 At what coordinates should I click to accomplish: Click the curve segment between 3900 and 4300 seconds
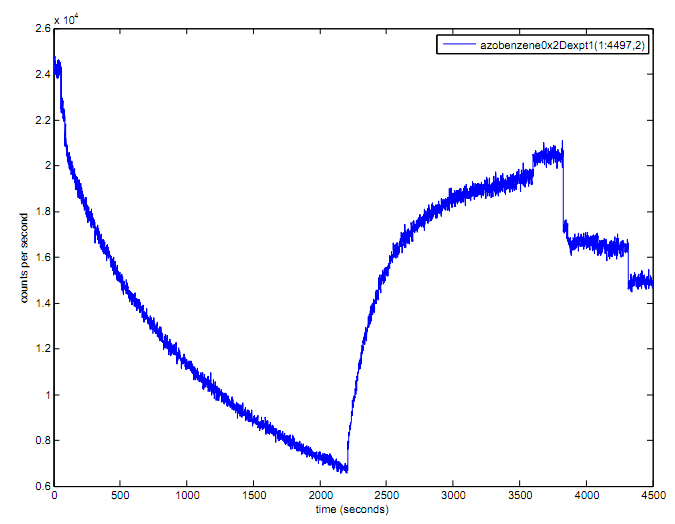598,244
